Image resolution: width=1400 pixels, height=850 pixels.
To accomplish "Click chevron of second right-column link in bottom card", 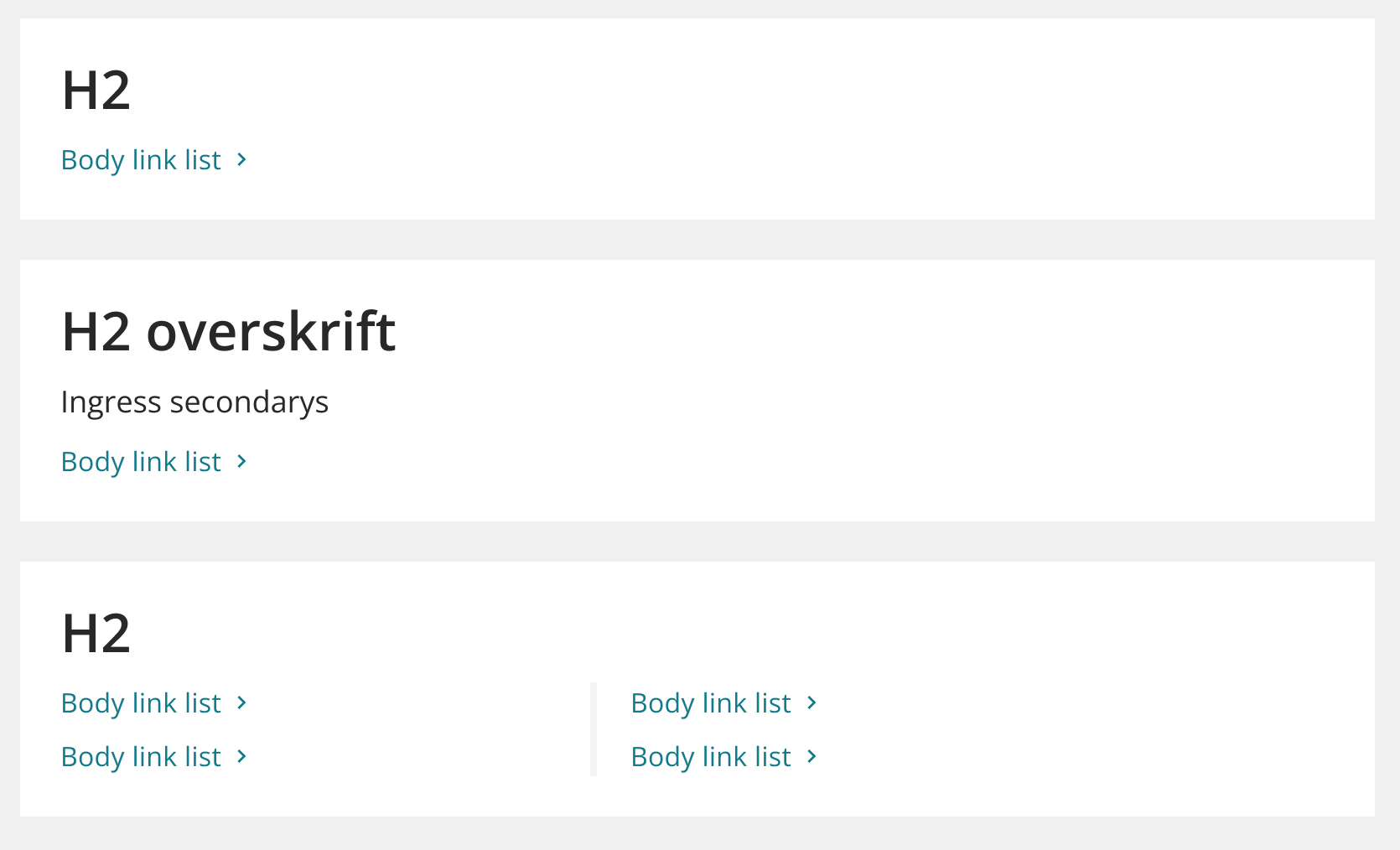I will (x=811, y=756).
